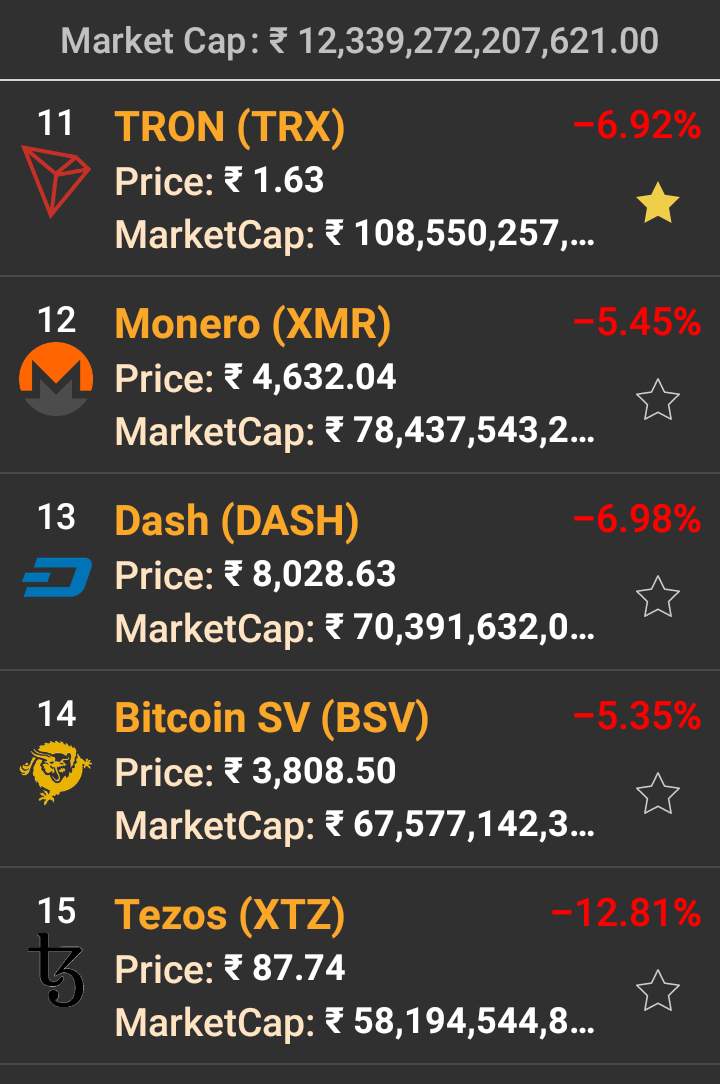This screenshot has height=1084, width=720.
Task: Favorite Monero with the star toggle
Action: [657, 401]
